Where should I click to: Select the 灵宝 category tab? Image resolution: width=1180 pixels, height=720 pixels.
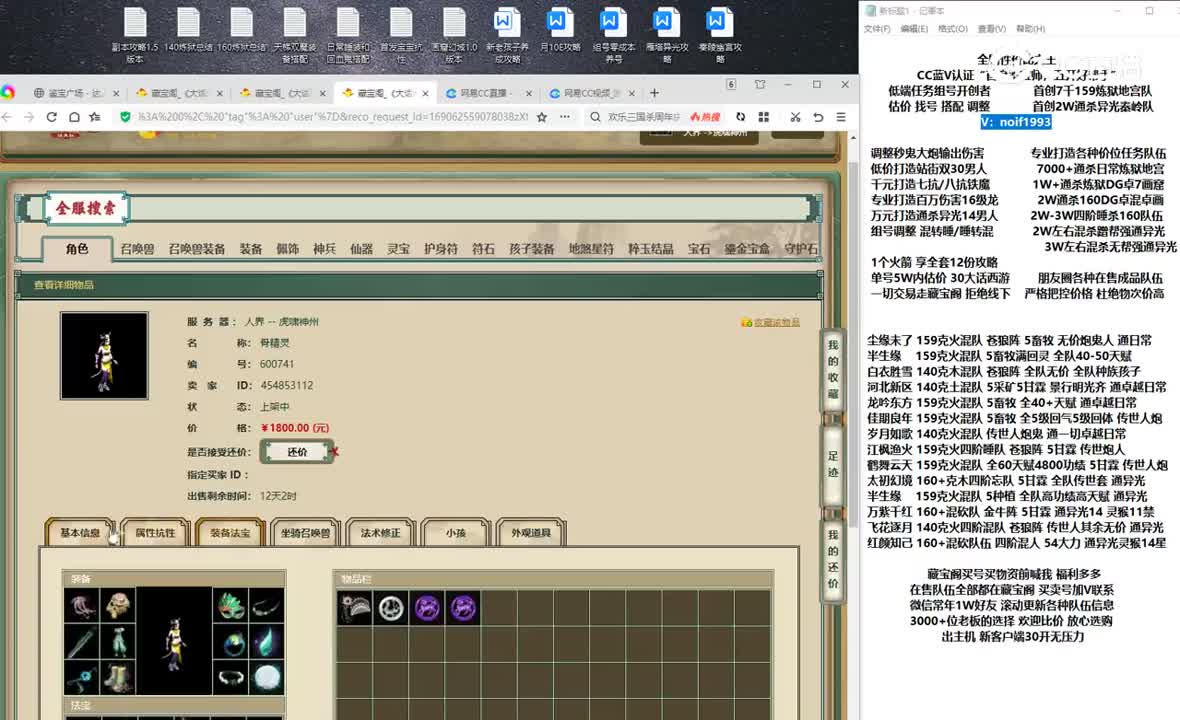pos(398,249)
